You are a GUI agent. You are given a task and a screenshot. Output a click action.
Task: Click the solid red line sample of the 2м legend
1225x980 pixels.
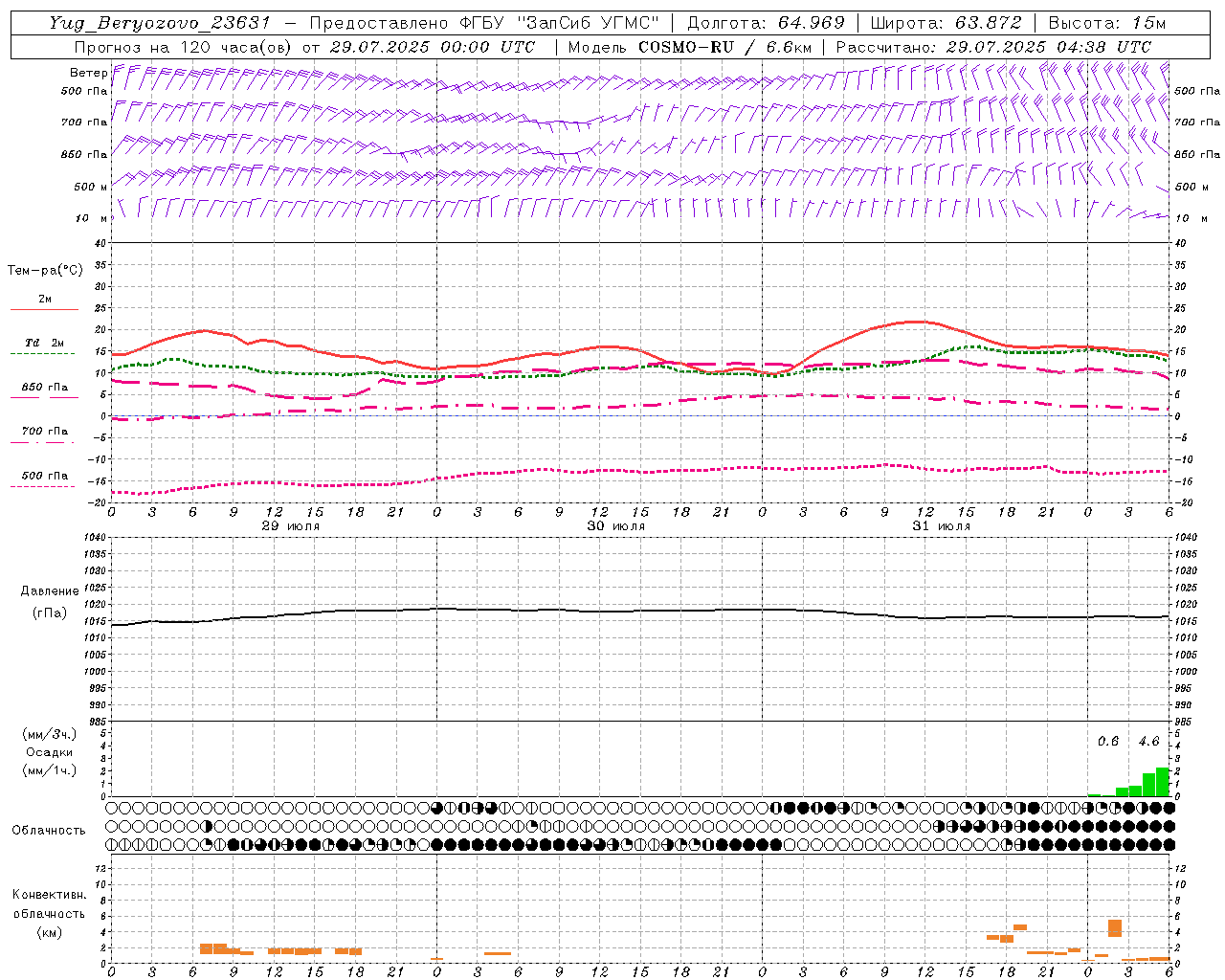(x=44, y=309)
